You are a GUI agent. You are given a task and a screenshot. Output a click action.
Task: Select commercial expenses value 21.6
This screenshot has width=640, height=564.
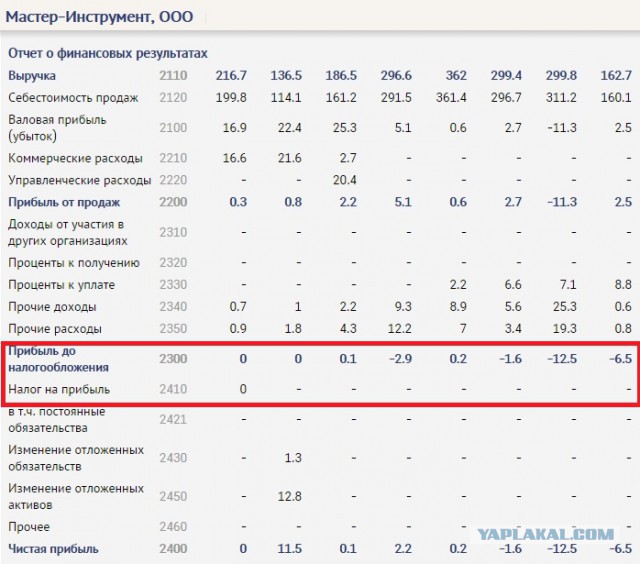click(x=289, y=158)
